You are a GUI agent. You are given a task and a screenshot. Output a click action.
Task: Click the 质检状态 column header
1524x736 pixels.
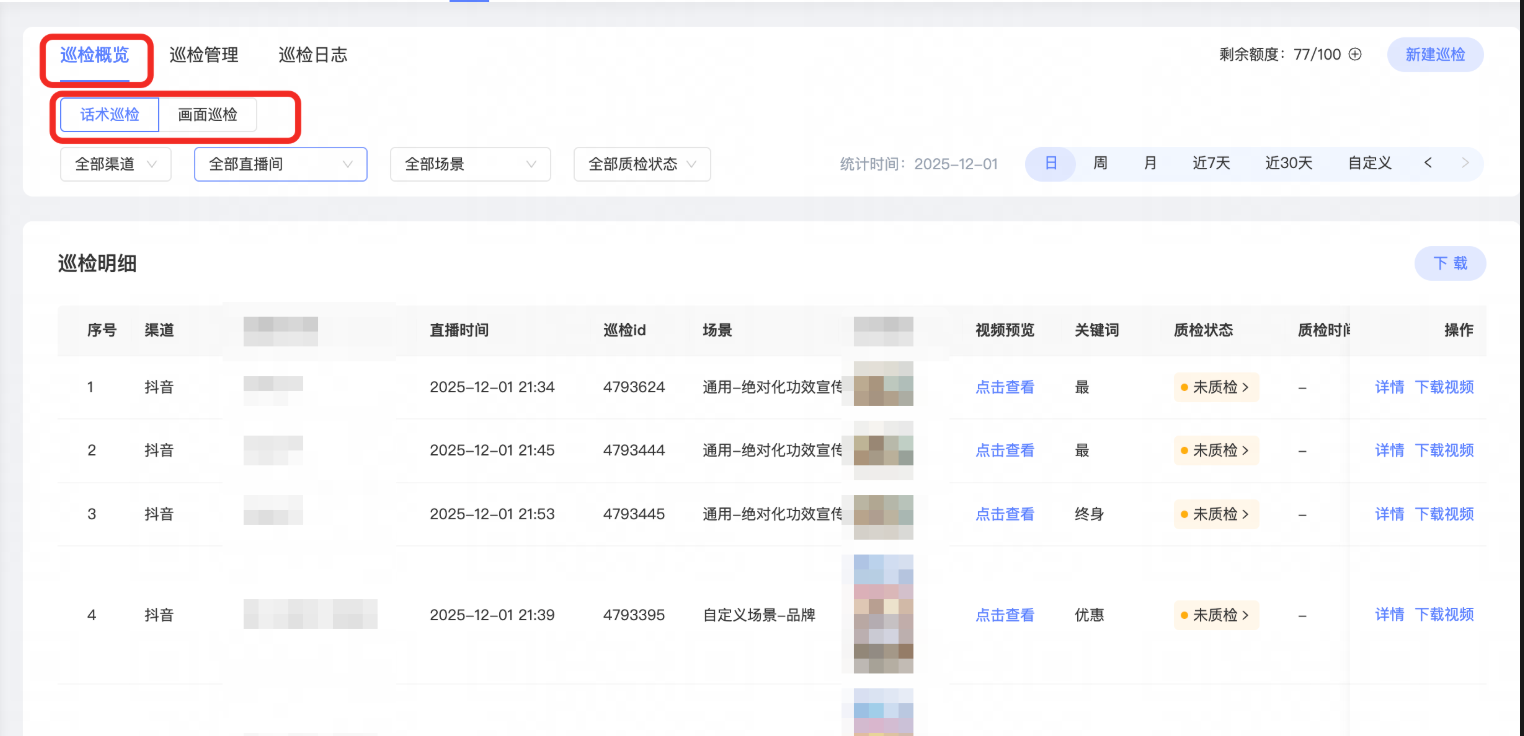click(x=1204, y=330)
